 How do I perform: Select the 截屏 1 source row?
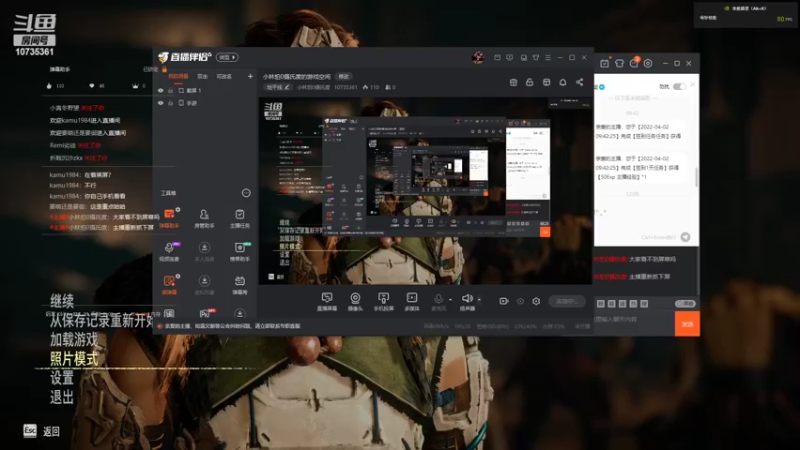coord(204,90)
